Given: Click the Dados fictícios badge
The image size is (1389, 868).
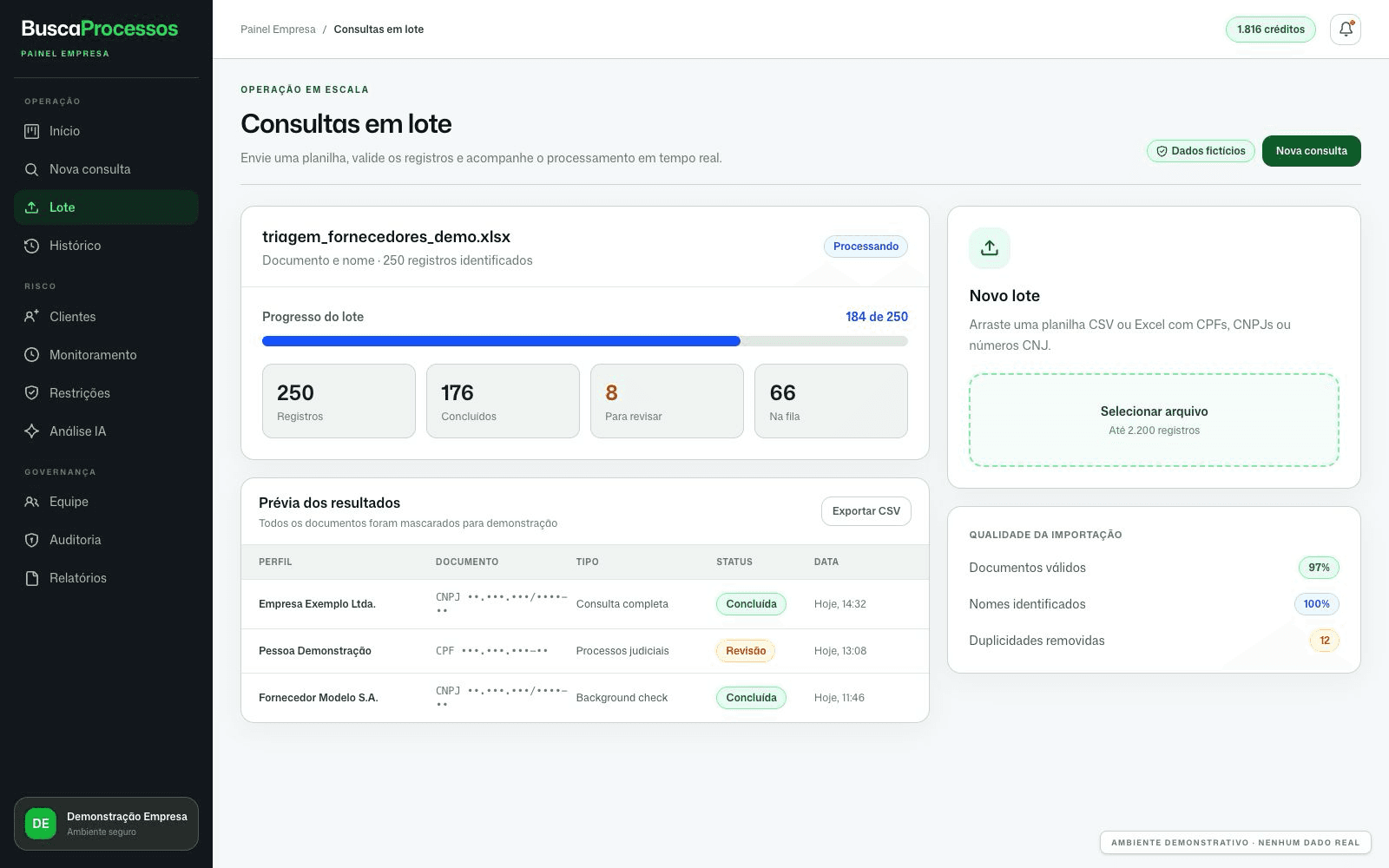Looking at the screenshot, I should click(x=1201, y=151).
